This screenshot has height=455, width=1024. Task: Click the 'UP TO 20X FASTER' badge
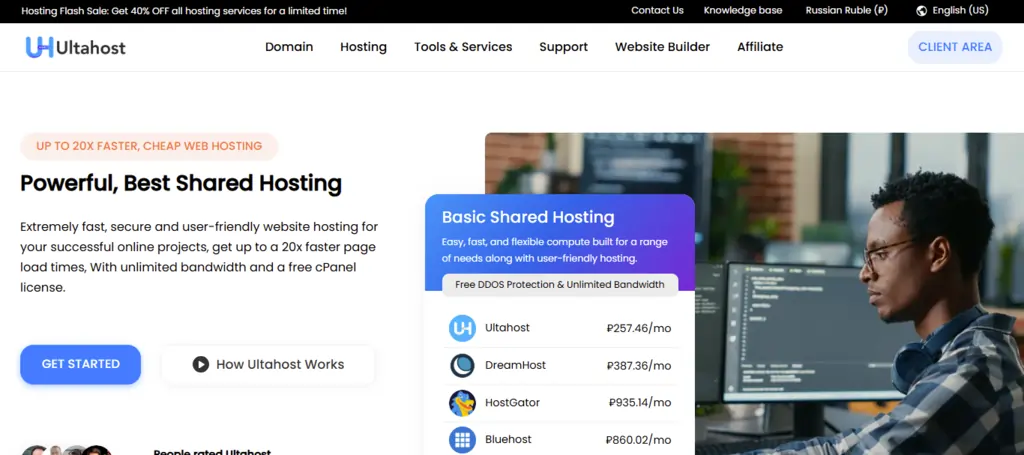149,146
